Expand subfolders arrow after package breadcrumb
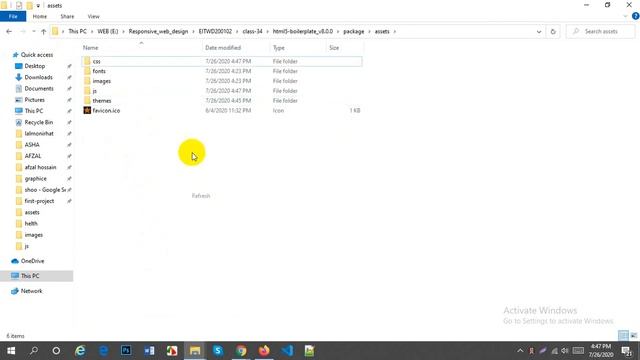Viewport: 640px width, 360px height. pyautogui.click(x=369, y=31)
